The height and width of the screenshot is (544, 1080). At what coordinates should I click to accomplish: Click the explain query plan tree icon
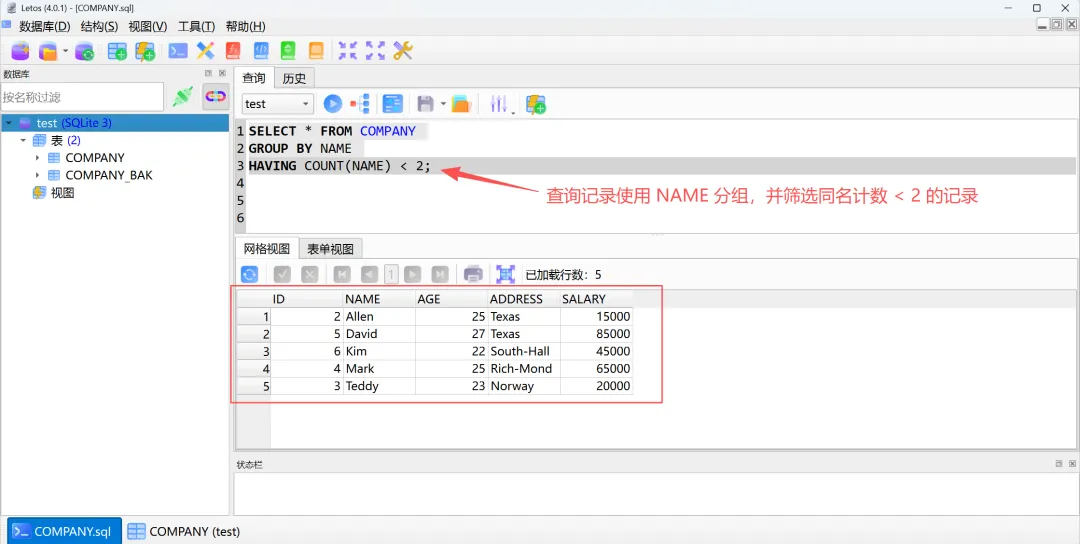click(x=360, y=104)
